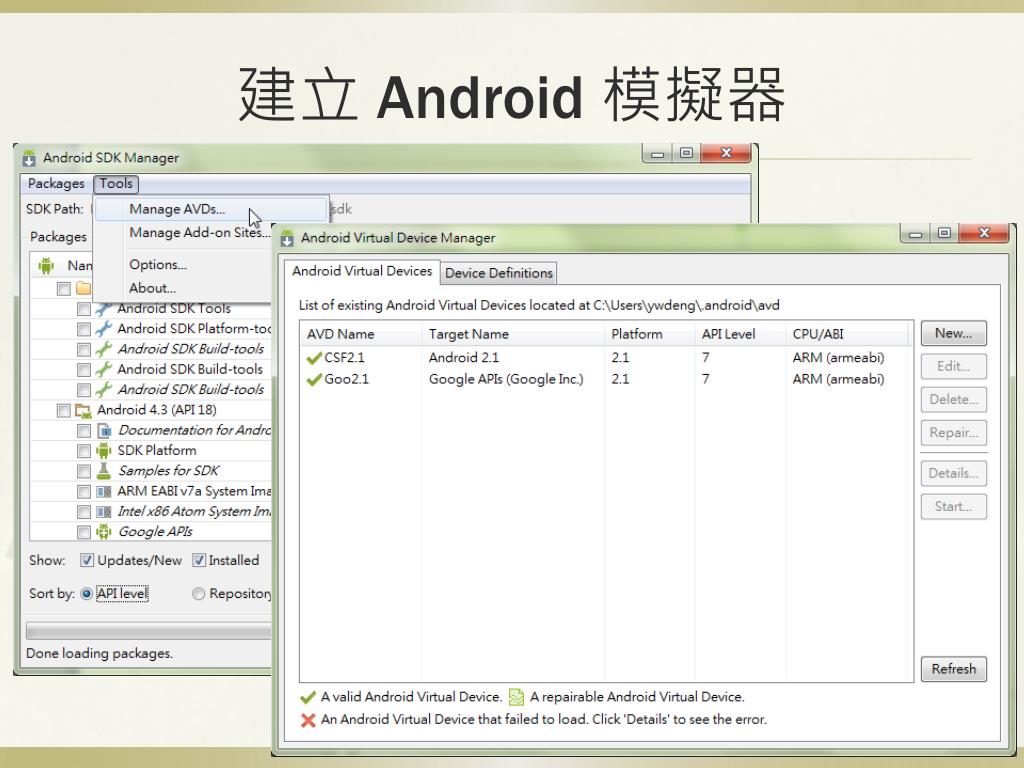Click the Documentation for Android icon
Screen dimensions: 1024x768
(104, 431)
